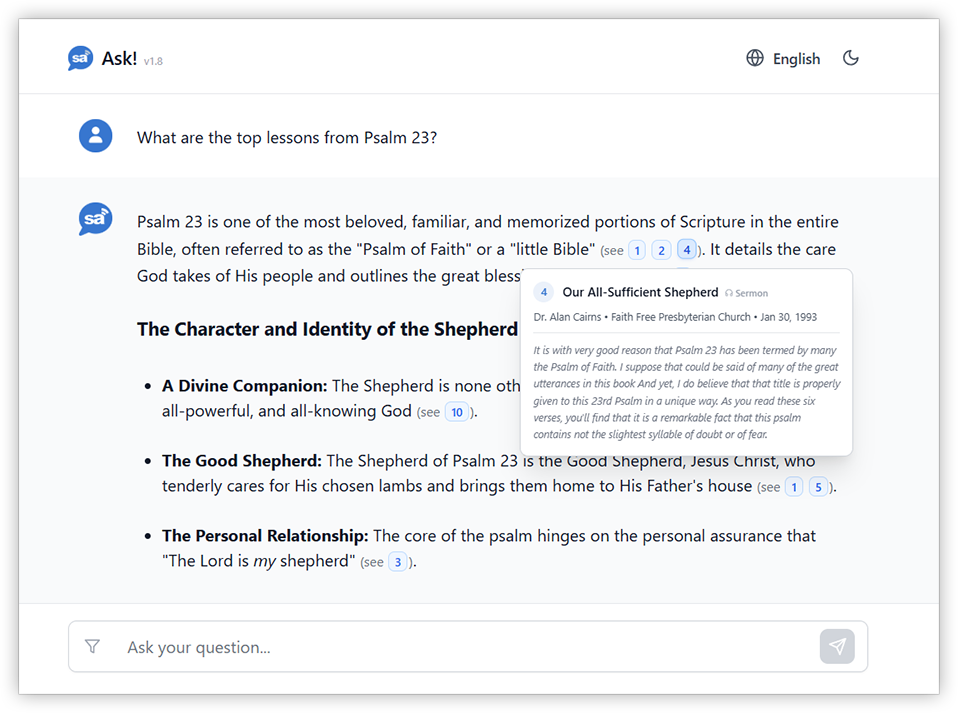
Task: Open citation 10 after all-knowing God
Action: click(457, 412)
